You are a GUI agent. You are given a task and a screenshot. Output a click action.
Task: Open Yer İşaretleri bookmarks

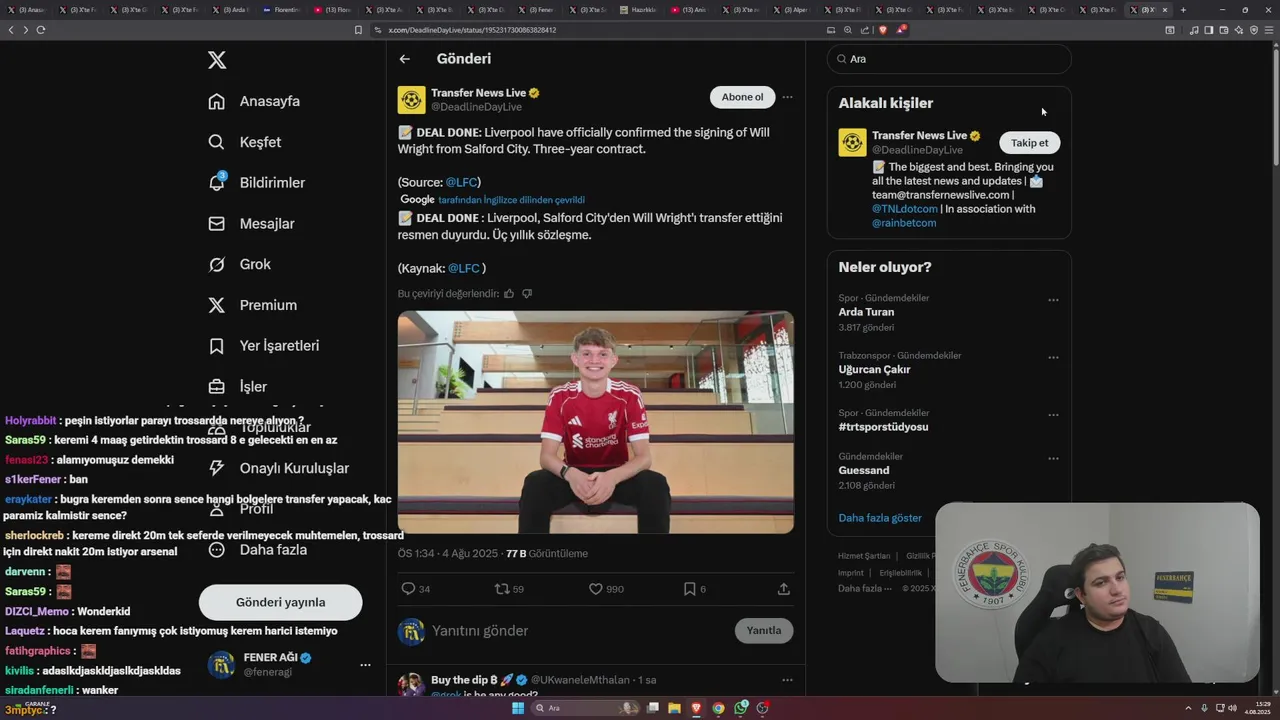point(263,346)
